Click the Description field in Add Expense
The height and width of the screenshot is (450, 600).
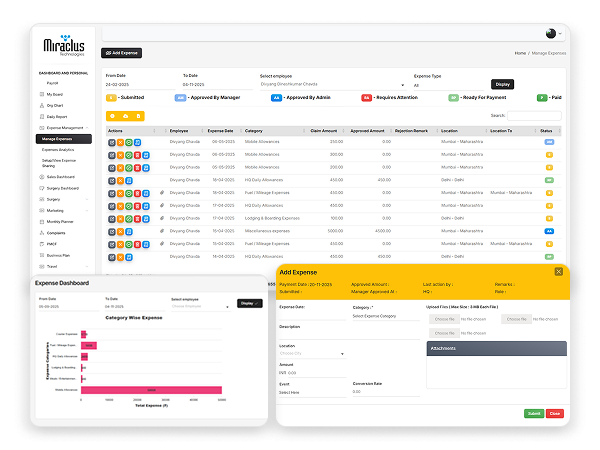(x=349, y=334)
